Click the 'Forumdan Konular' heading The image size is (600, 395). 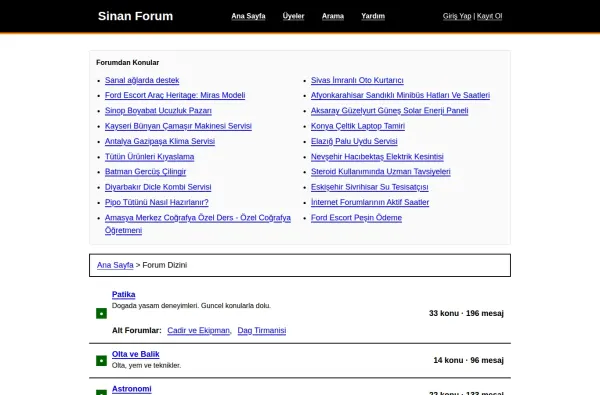(x=127, y=62)
